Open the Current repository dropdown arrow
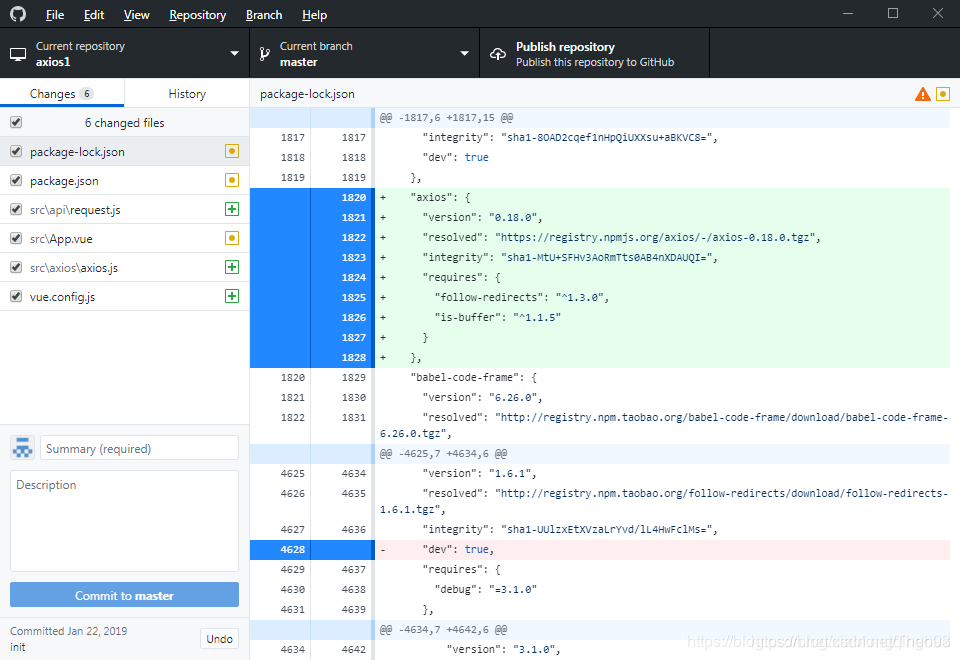This screenshot has width=960, height=660. [x=234, y=53]
